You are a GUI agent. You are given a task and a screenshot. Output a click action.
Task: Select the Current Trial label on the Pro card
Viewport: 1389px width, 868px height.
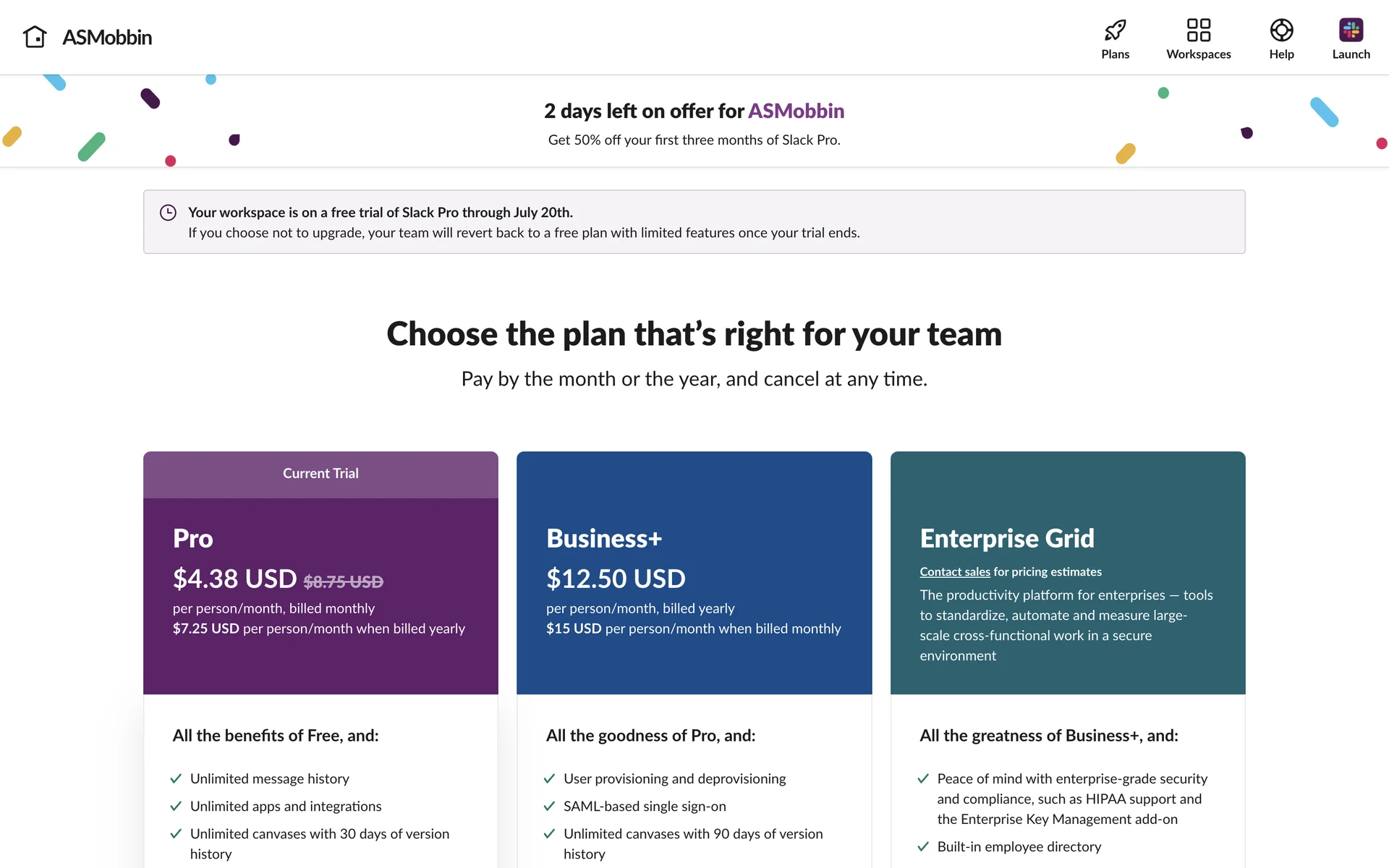pos(320,474)
